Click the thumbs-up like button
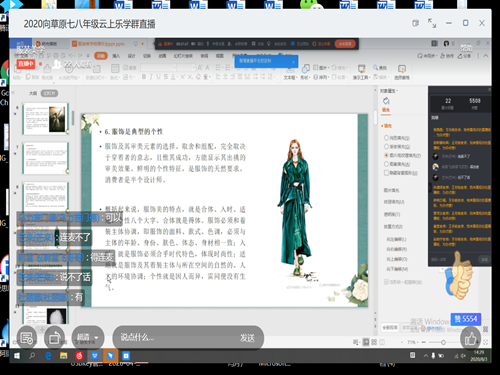 (x=470, y=339)
